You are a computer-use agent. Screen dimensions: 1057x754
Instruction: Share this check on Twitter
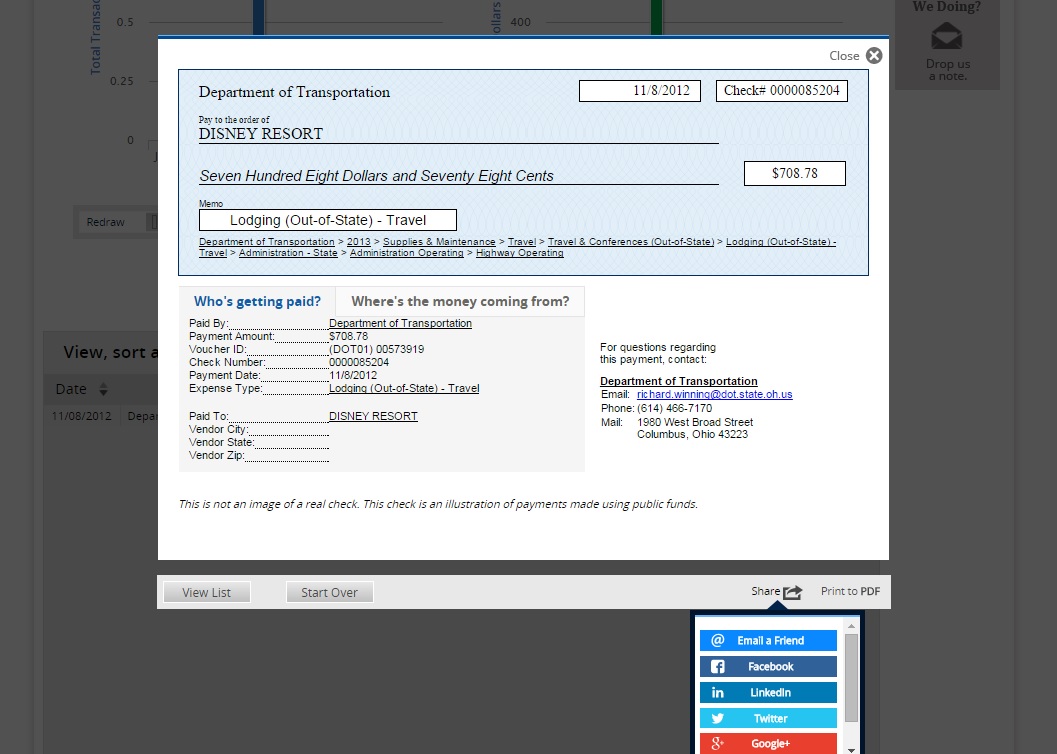click(x=769, y=719)
